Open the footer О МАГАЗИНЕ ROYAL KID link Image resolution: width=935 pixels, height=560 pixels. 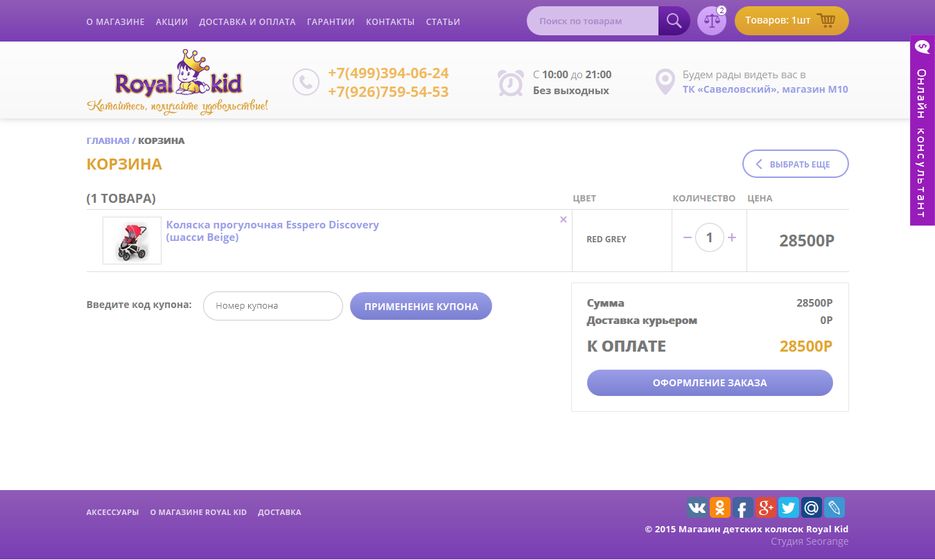(x=198, y=512)
